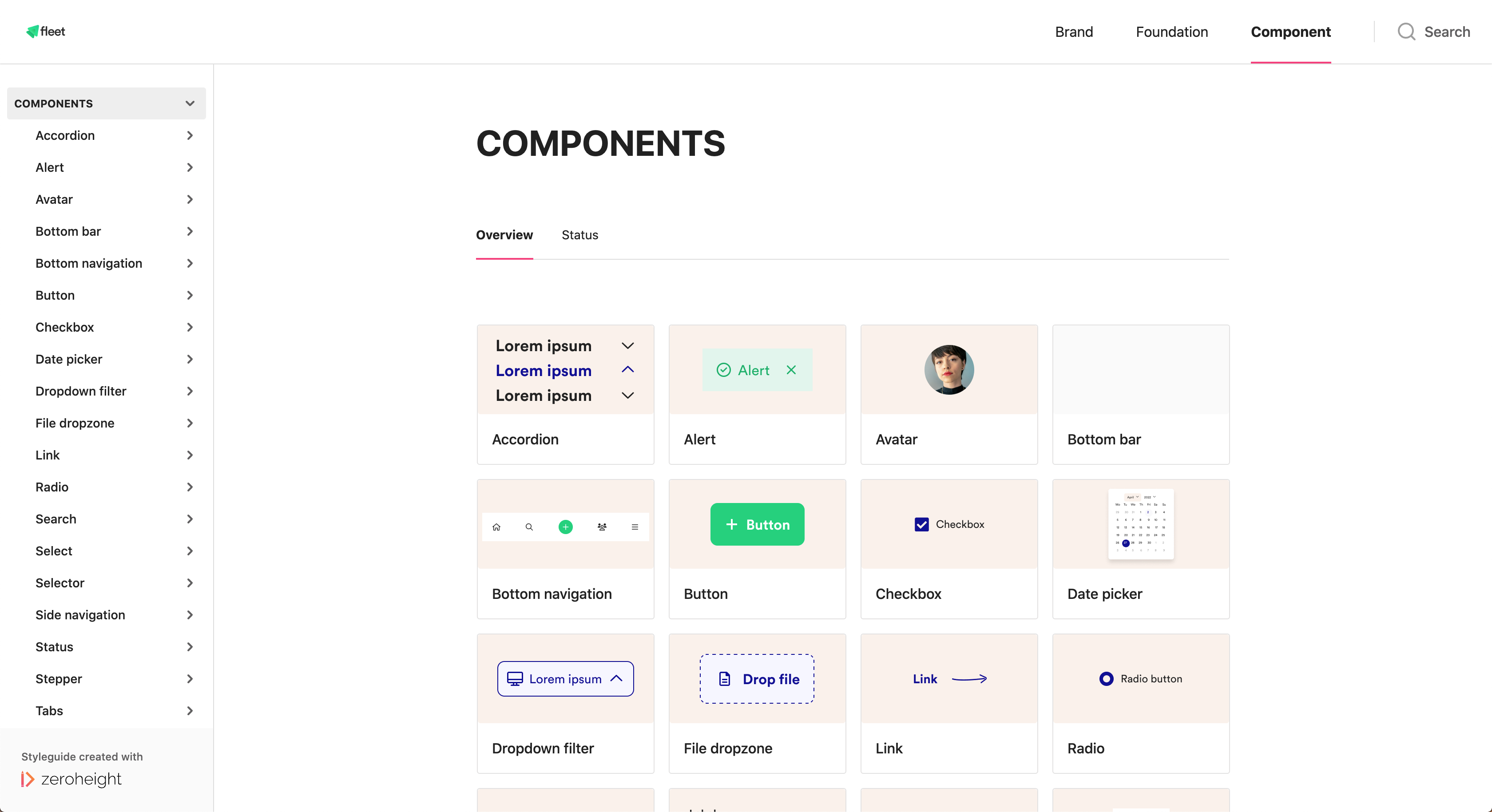The image size is (1492, 812).
Task: Open the Bottom navigation card title
Action: tap(552, 594)
